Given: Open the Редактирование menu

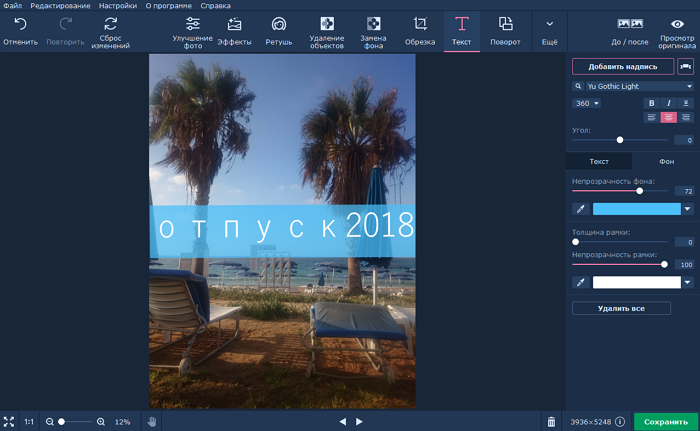Looking at the screenshot, I should point(61,5).
